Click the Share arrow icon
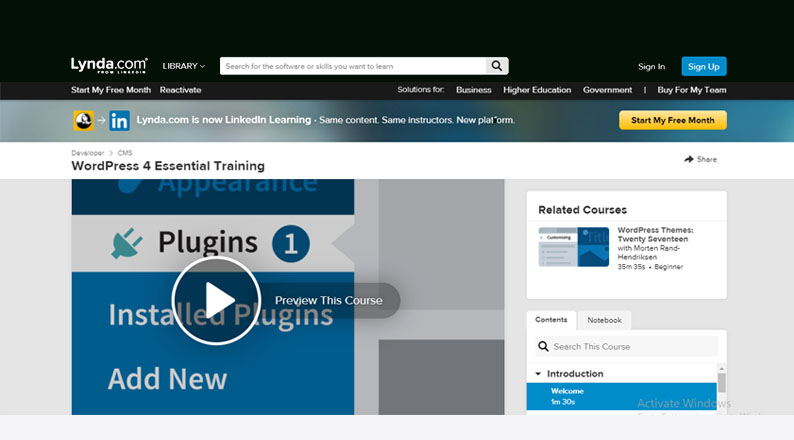This screenshot has width=794, height=440. (x=689, y=159)
